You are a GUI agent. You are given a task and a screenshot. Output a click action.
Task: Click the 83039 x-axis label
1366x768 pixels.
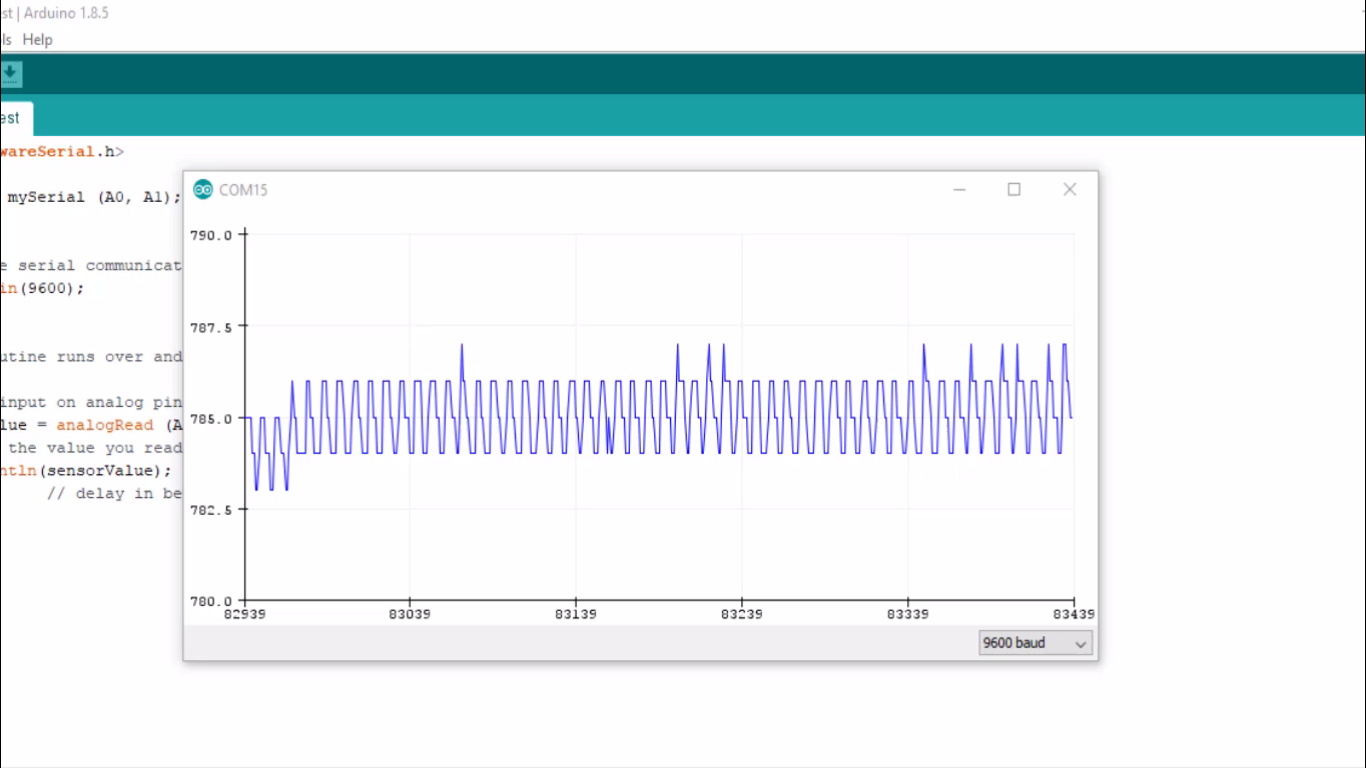pyautogui.click(x=410, y=614)
